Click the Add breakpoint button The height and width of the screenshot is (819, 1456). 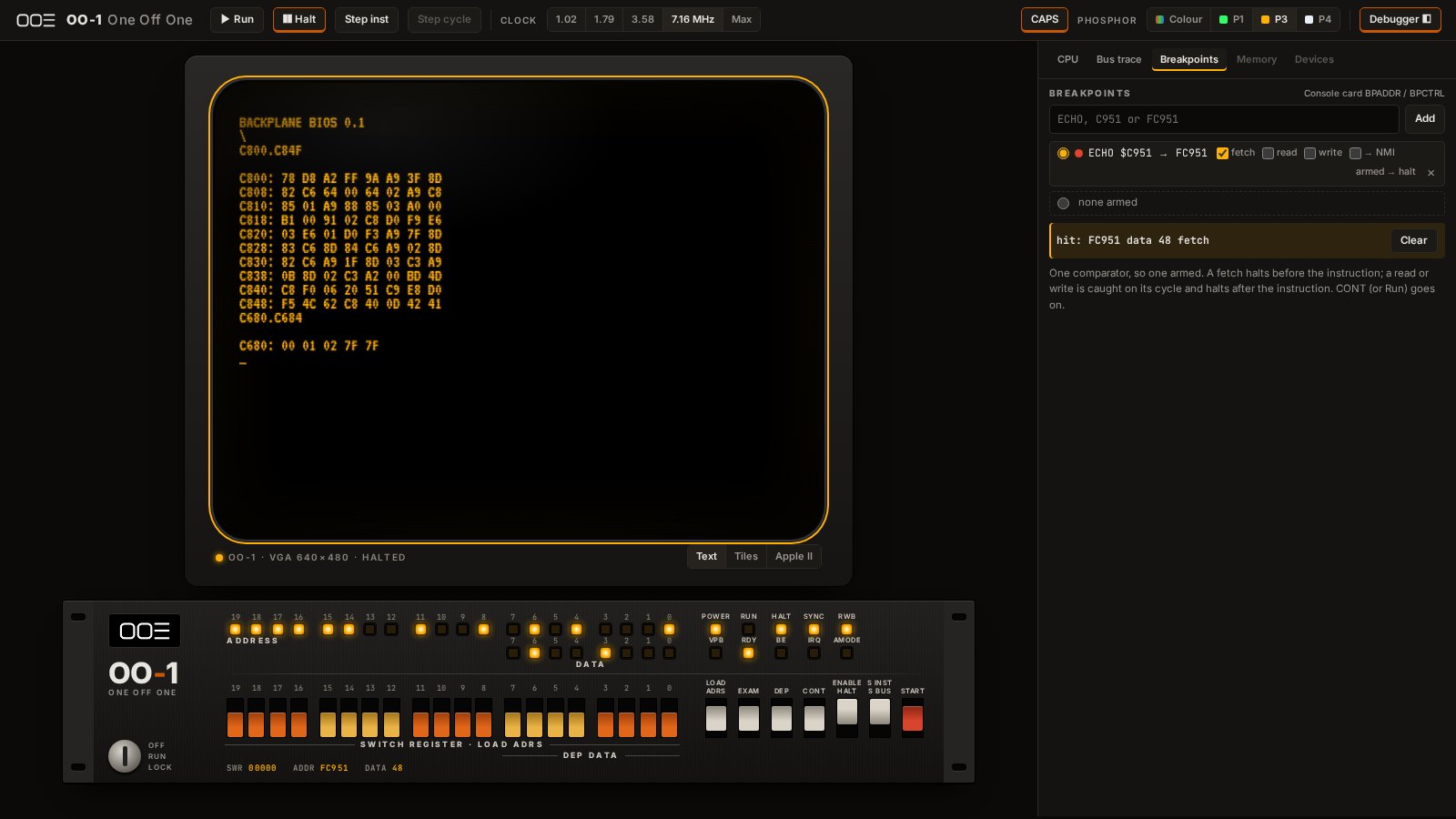pos(1425,119)
